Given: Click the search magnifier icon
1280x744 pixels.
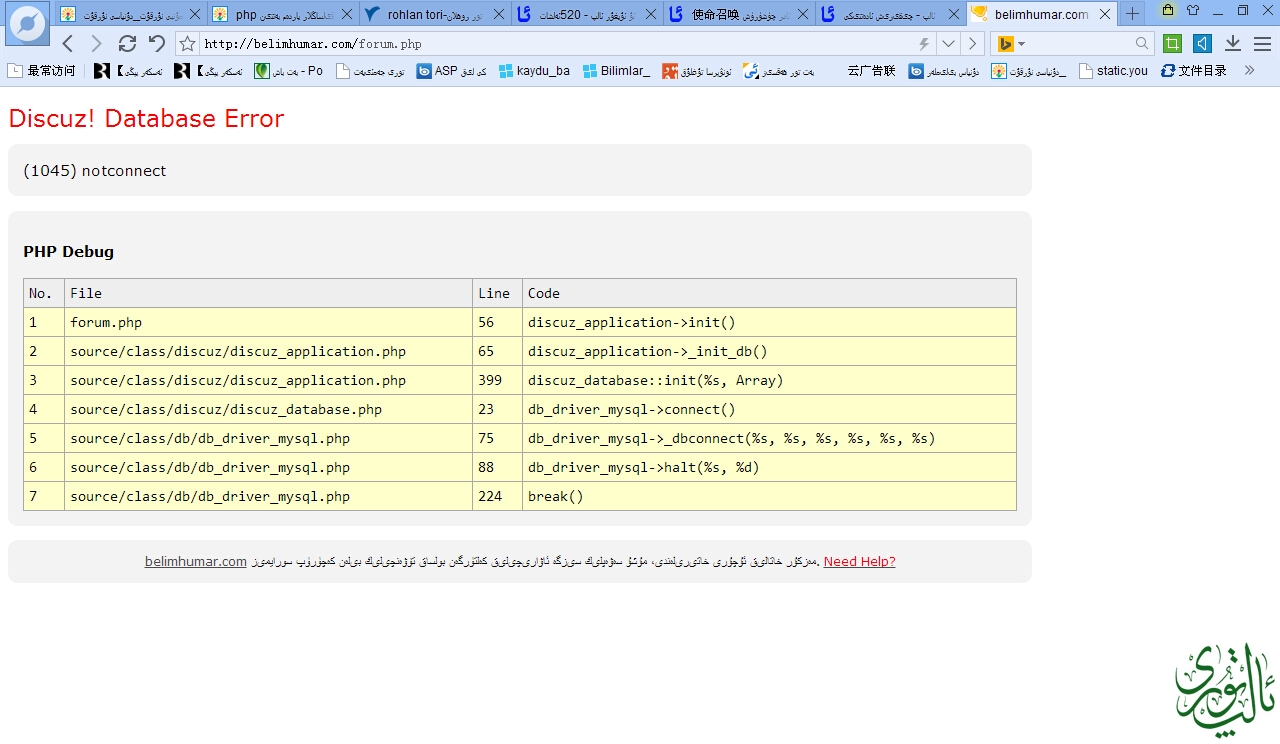Looking at the screenshot, I should (1142, 44).
